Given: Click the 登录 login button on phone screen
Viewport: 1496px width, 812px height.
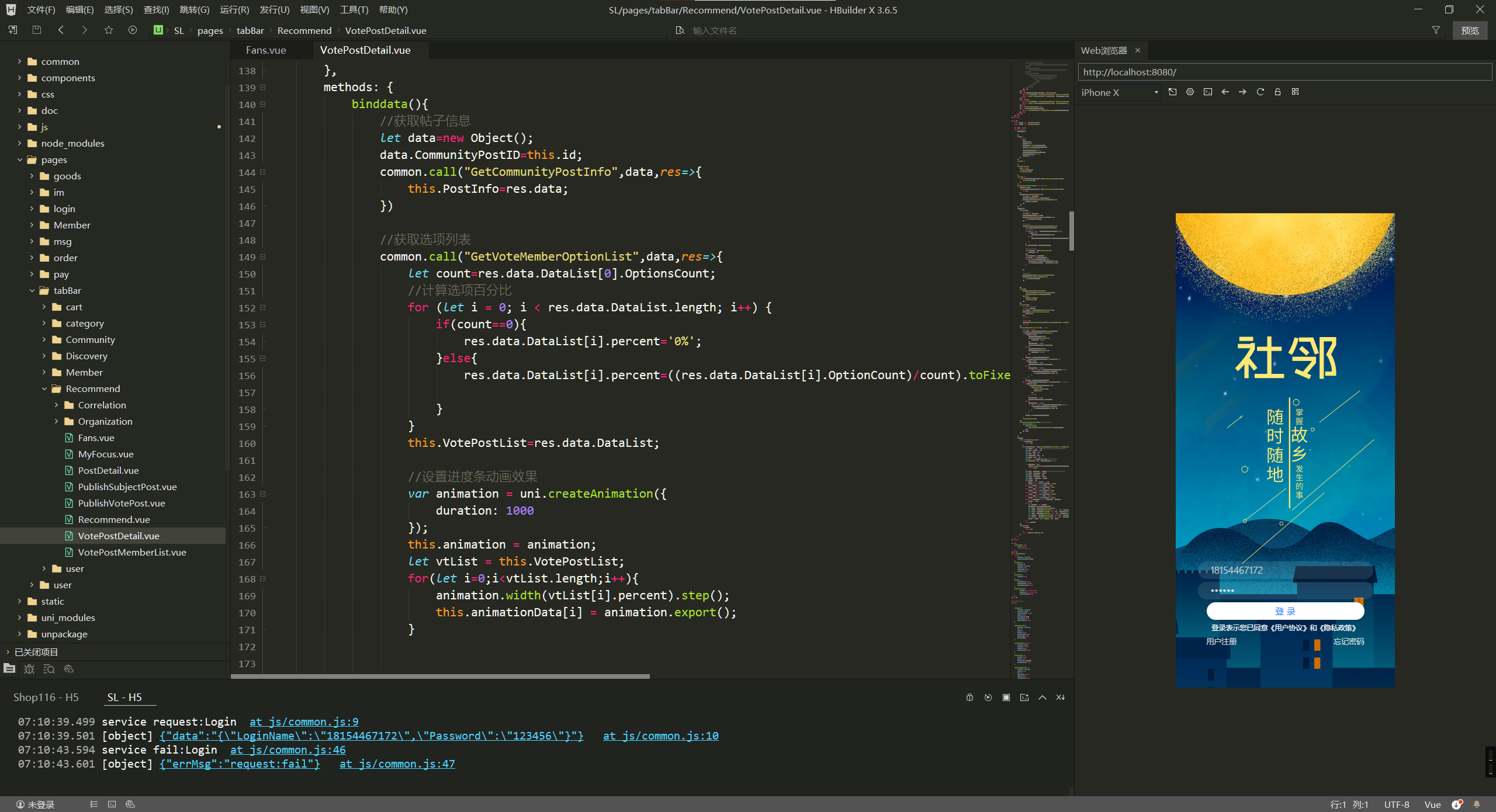Looking at the screenshot, I should tap(1284, 611).
